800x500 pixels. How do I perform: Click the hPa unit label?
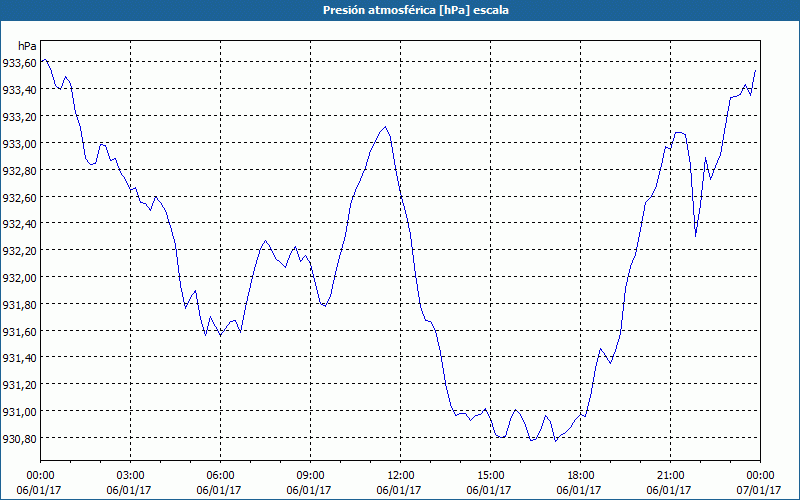tap(27, 46)
